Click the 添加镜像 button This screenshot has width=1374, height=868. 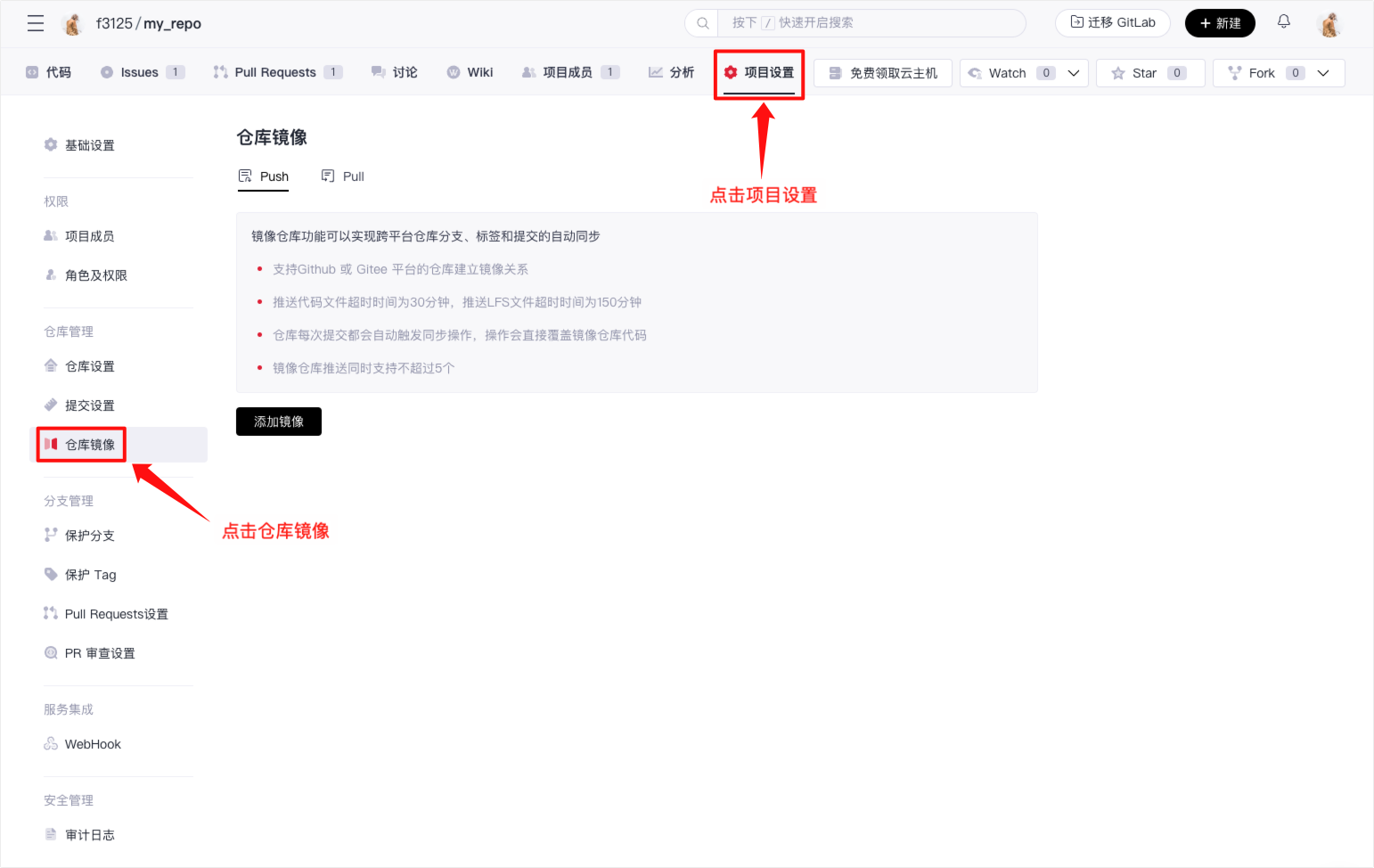(x=279, y=422)
